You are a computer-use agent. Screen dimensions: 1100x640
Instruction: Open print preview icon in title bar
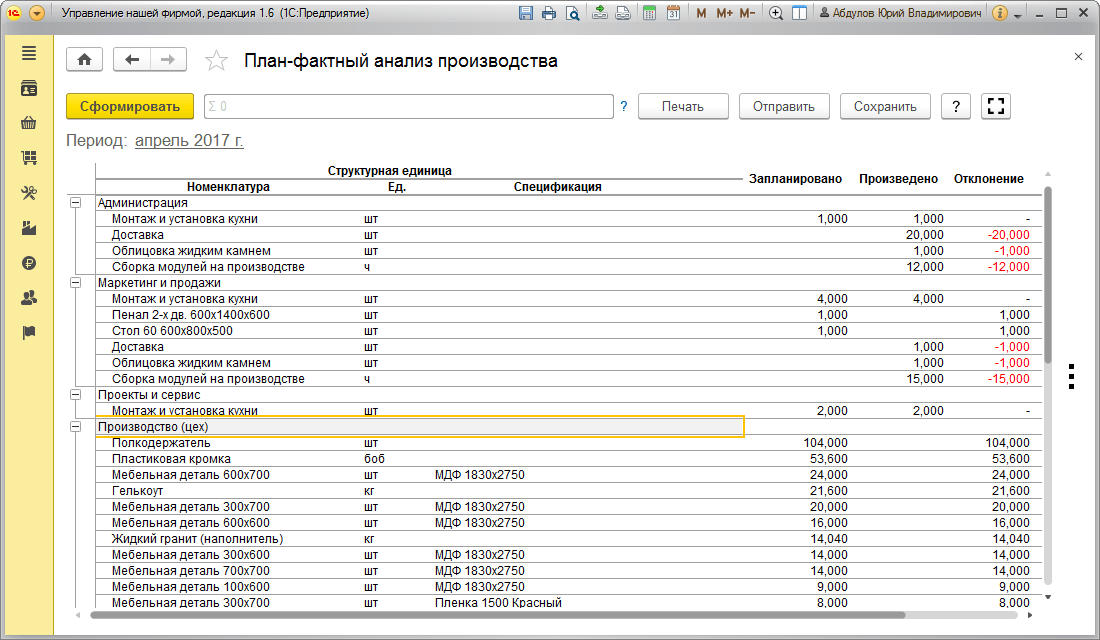tap(572, 13)
